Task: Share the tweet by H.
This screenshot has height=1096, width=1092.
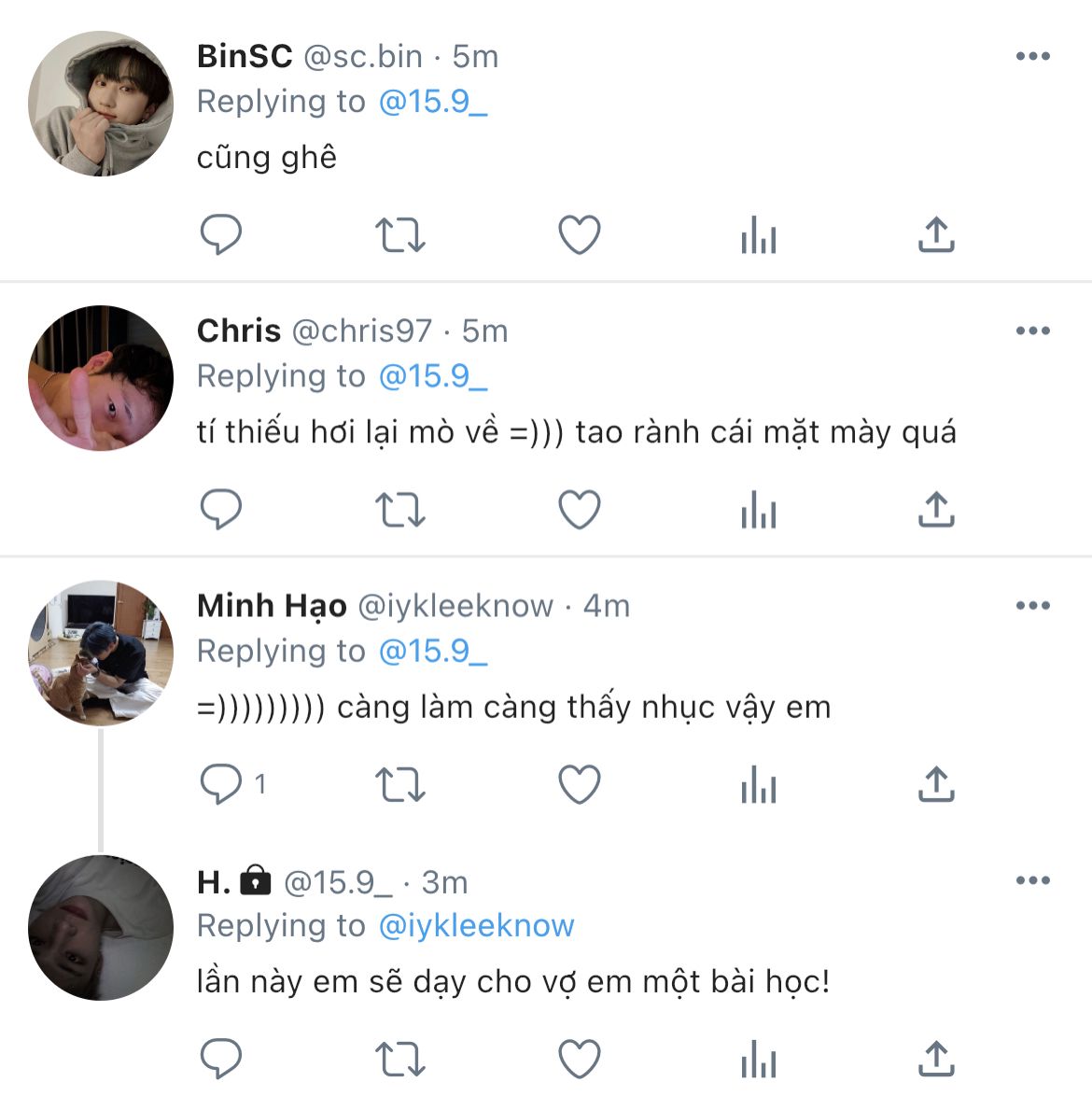Action: click(x=936, y=1059)
